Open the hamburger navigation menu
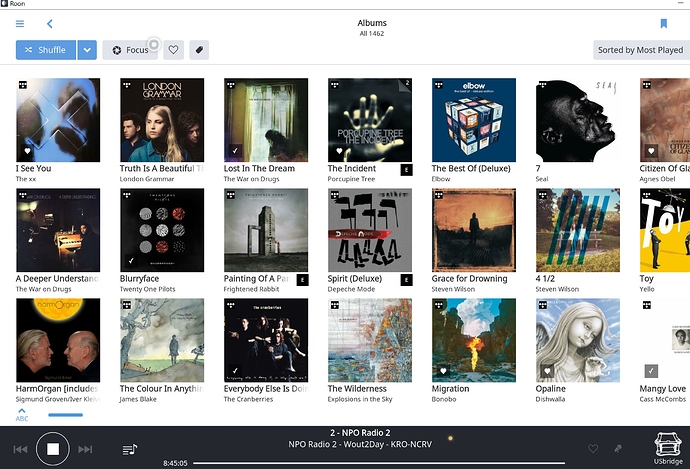Image resolution: width=690 pixels, height=469 pixels. tap(20, 24)
